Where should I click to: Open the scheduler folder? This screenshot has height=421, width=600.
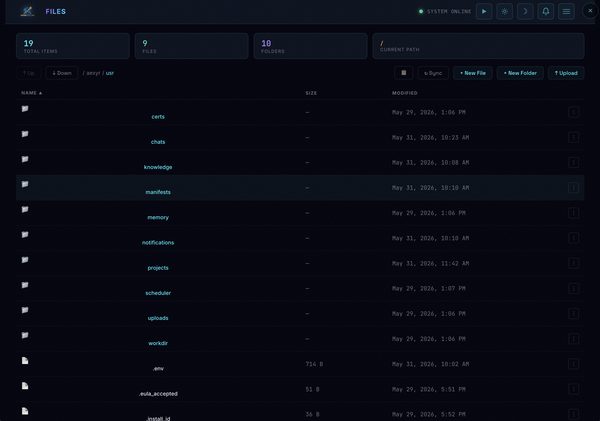click(x=158, y=293)
